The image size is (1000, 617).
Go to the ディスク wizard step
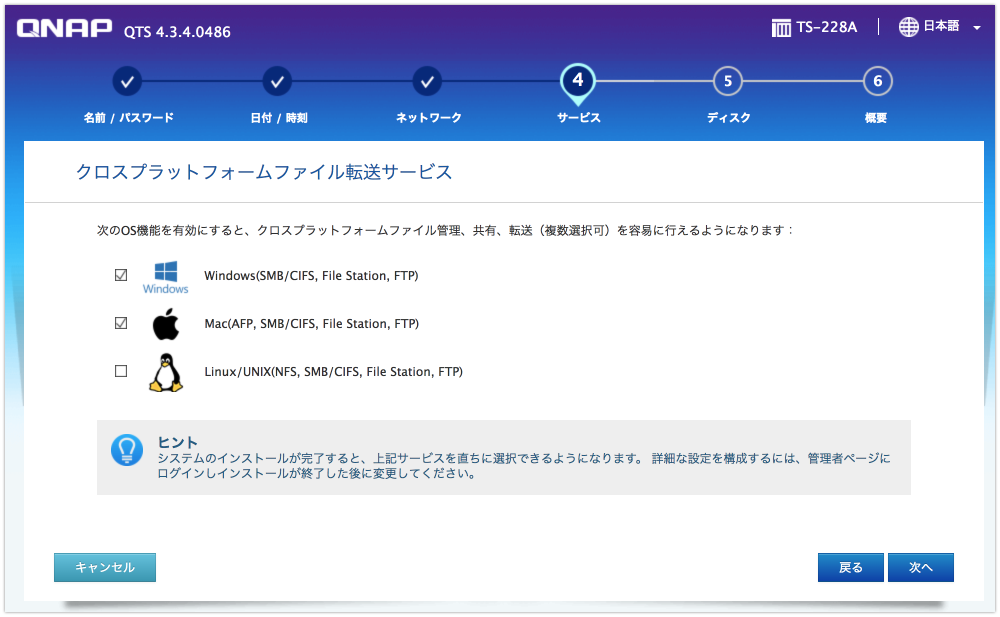point(728,81)
